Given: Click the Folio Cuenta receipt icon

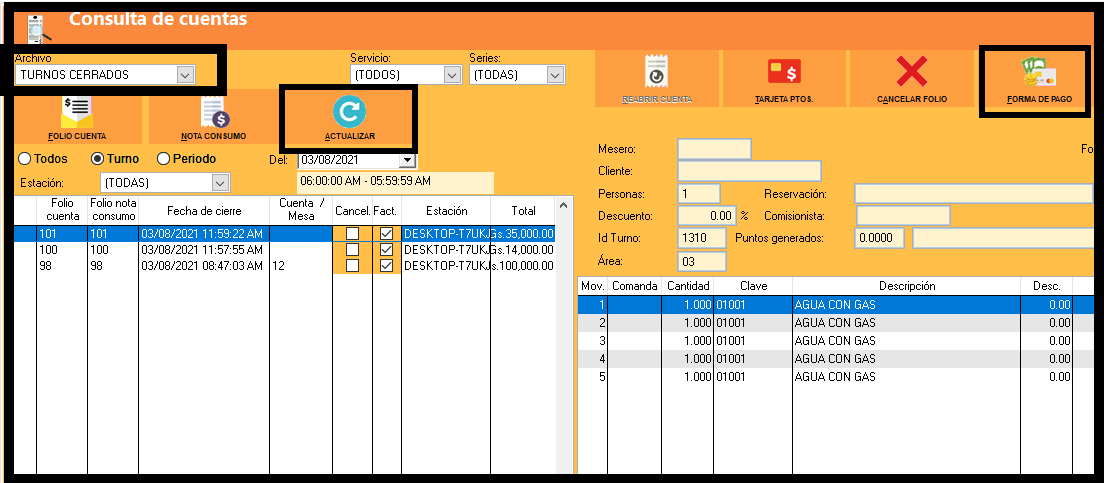Looking at the screenshot, I should (x=77, y=111).
